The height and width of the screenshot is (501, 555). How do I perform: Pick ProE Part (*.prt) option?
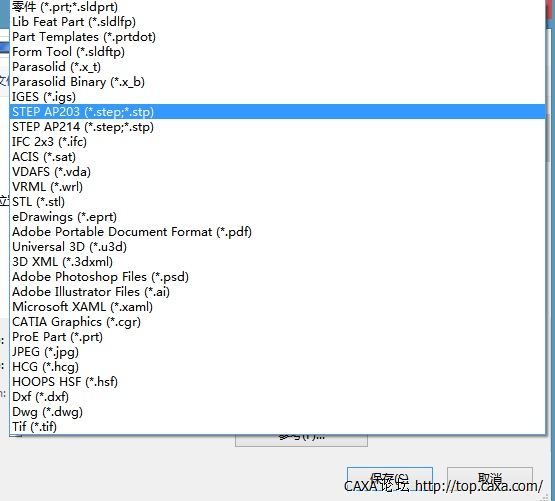tap(278, 337)
